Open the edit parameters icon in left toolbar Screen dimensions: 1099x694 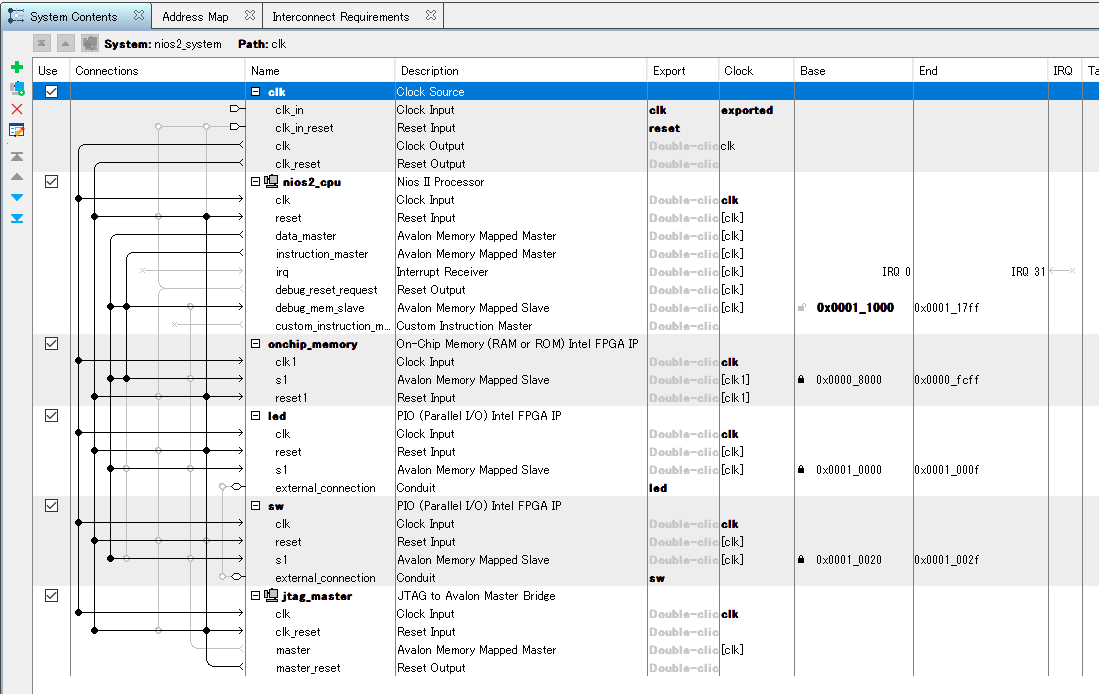coord(17,130)
